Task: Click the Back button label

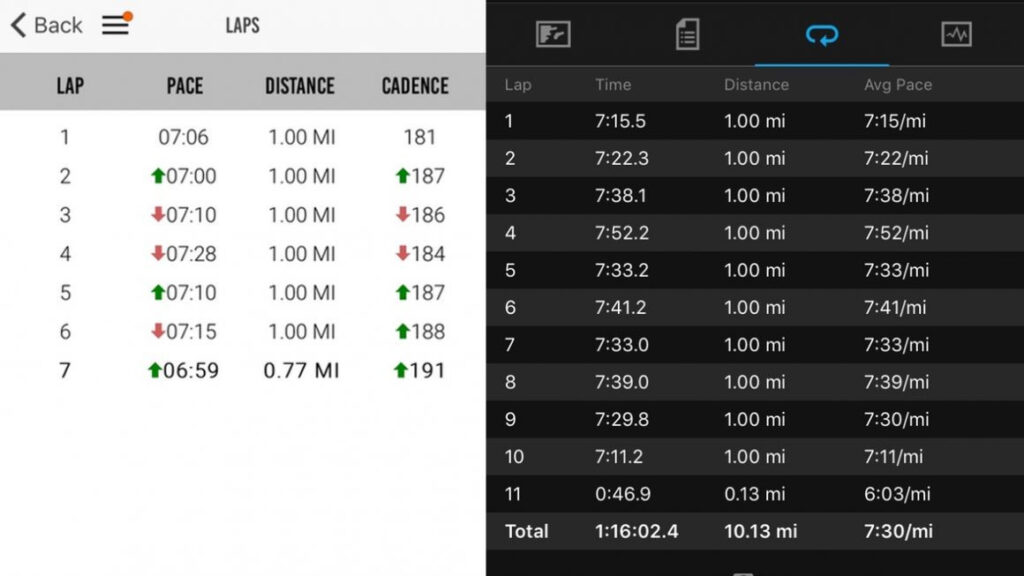Action: coord(58,25)
